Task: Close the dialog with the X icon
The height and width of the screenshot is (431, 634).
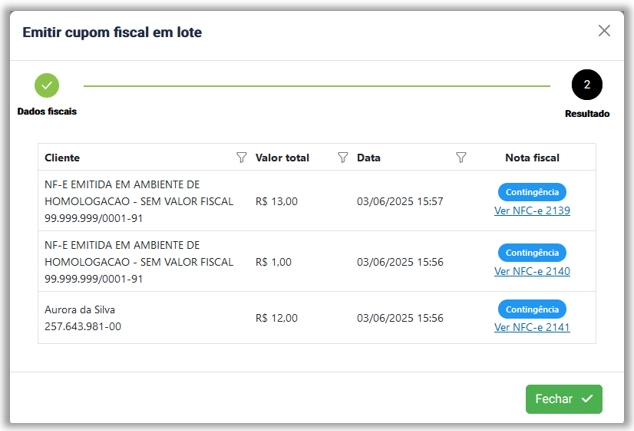Action: (604, 31)
